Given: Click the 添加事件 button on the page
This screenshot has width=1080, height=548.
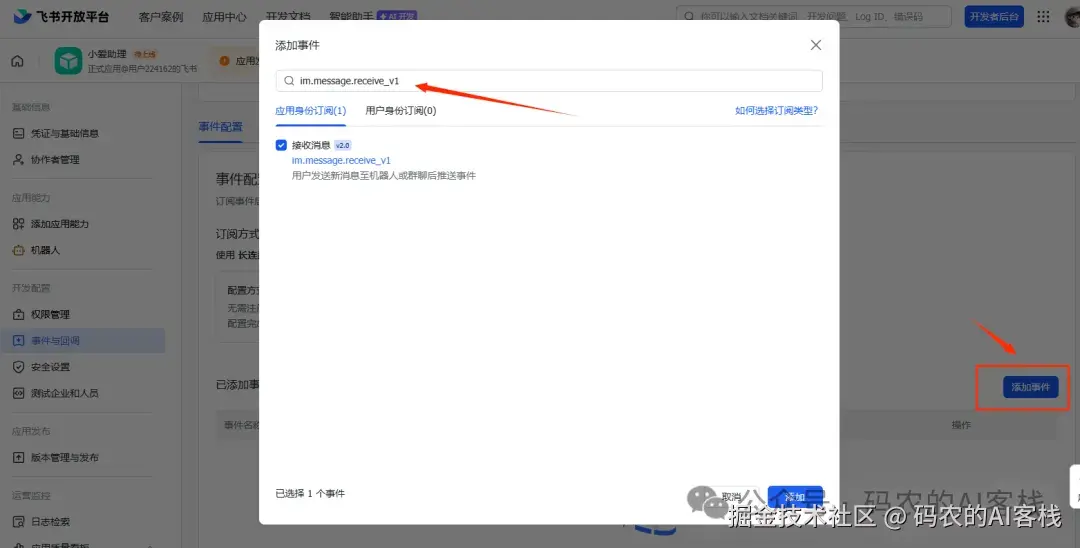Looking at the screenshot, I should tap(1030, 387).
